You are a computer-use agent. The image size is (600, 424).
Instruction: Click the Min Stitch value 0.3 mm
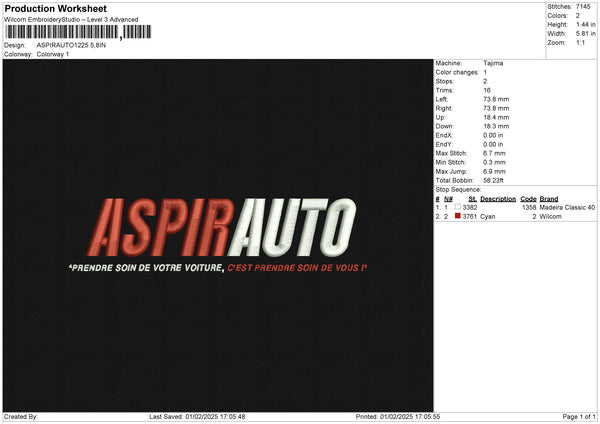pos(494,162)
